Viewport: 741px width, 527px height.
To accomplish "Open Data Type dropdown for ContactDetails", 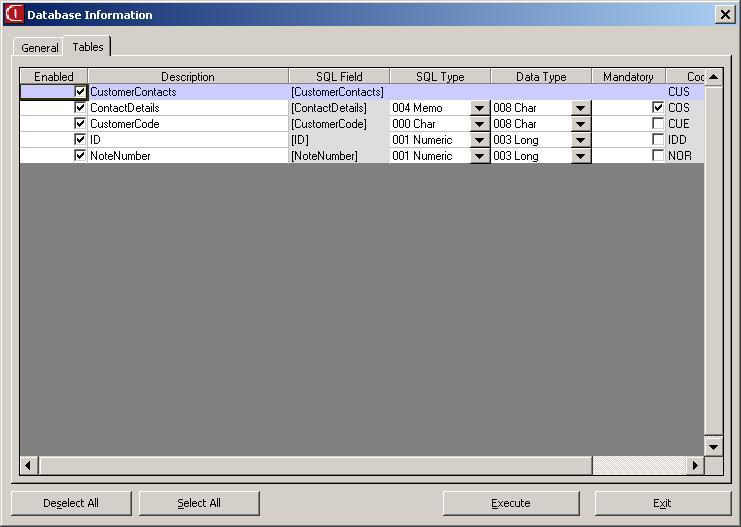I will click(581, 108).
